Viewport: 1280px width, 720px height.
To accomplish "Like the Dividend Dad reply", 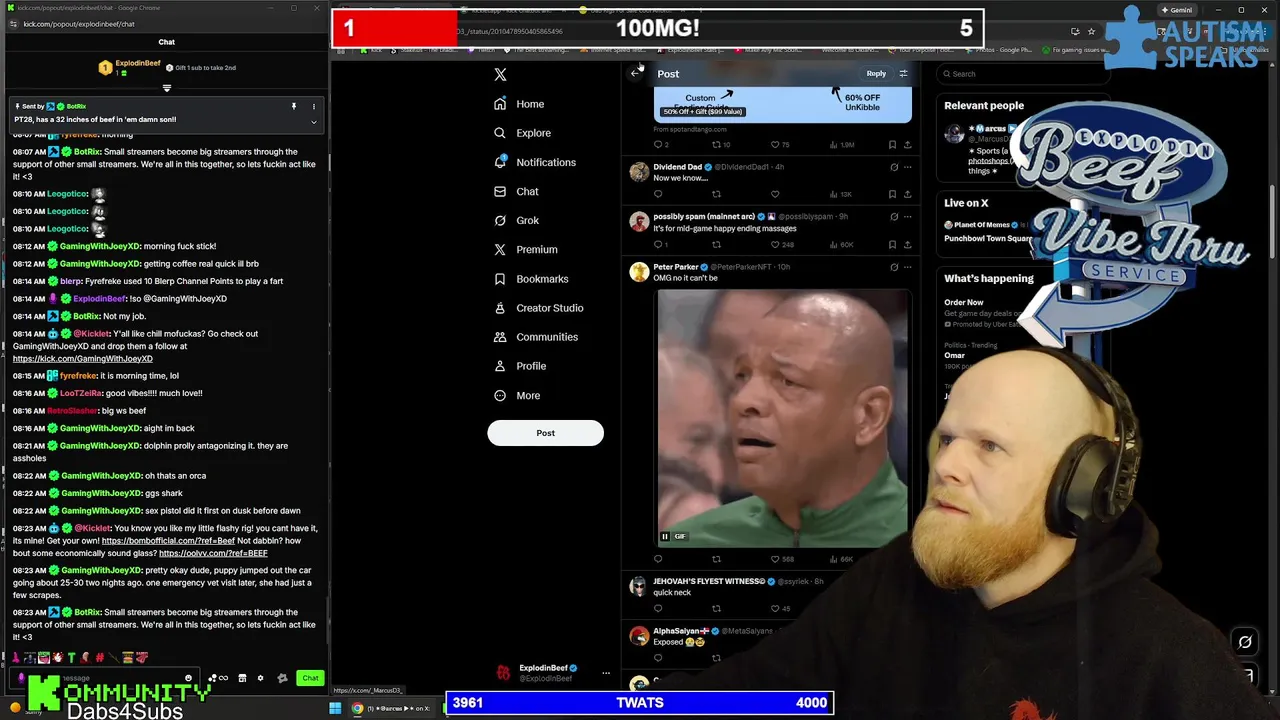I will click(x=775, y=194).
